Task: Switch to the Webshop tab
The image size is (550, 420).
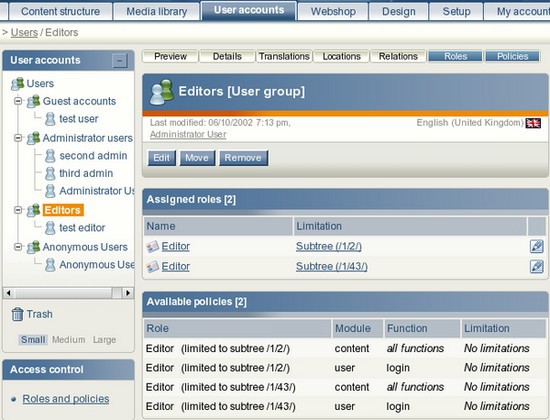Action: coord(333,11)
